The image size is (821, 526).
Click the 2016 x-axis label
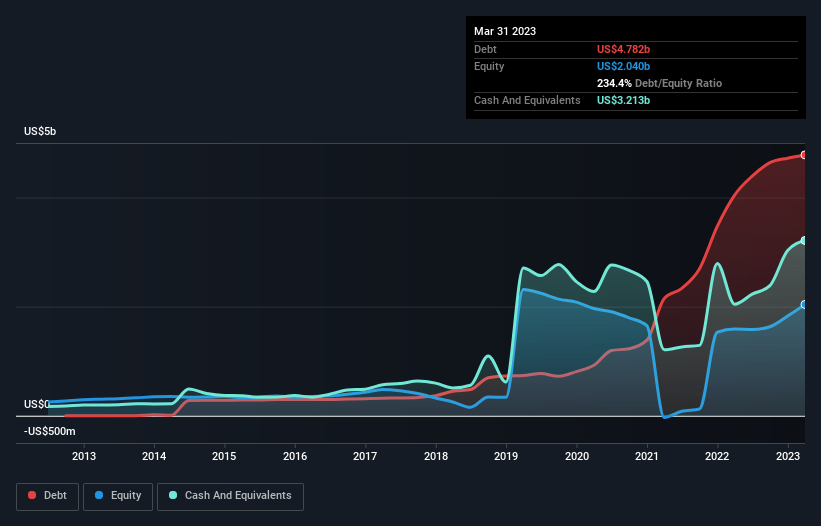295,456
